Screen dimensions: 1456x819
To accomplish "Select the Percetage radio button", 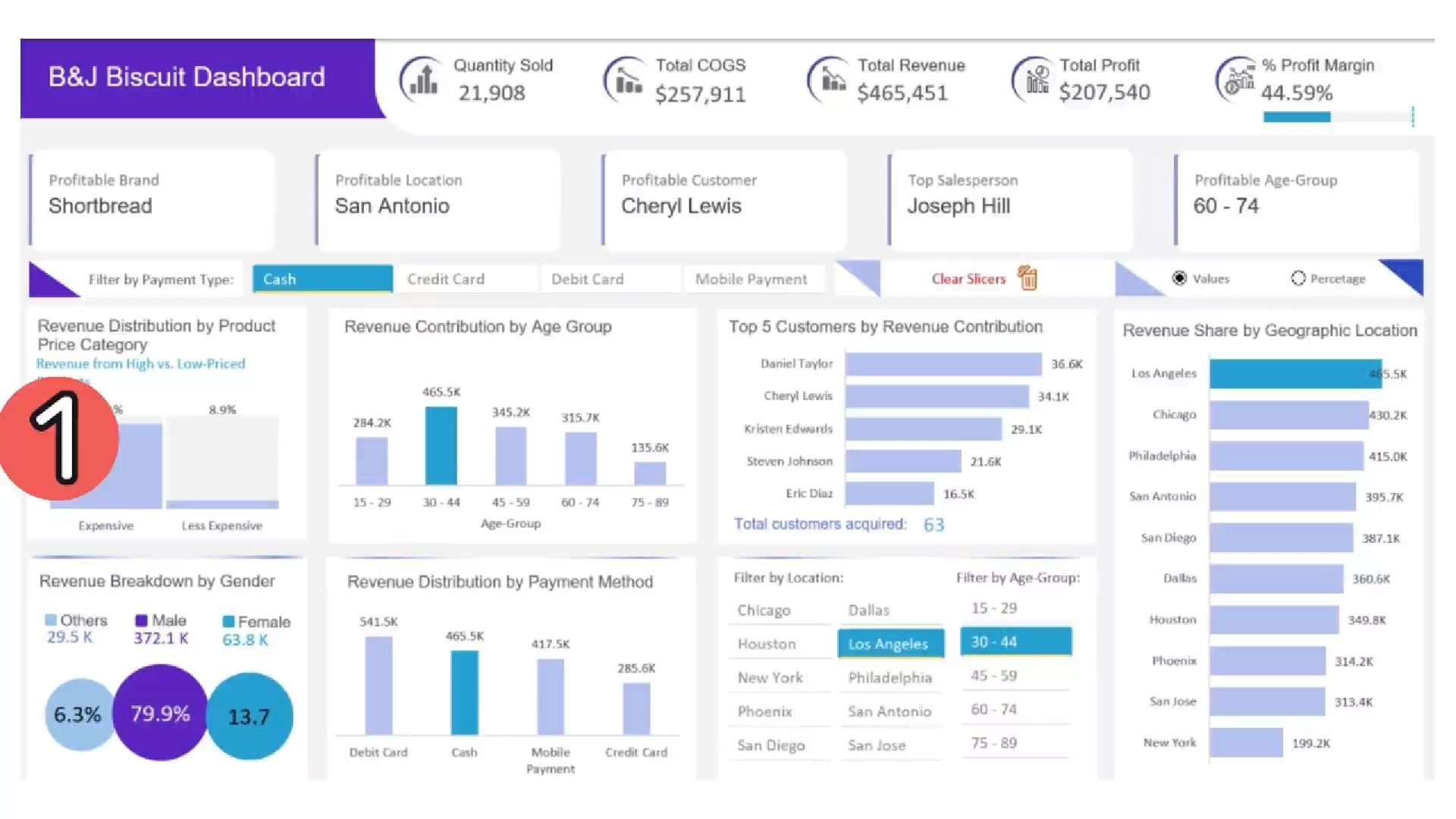I will (1298, 278).
